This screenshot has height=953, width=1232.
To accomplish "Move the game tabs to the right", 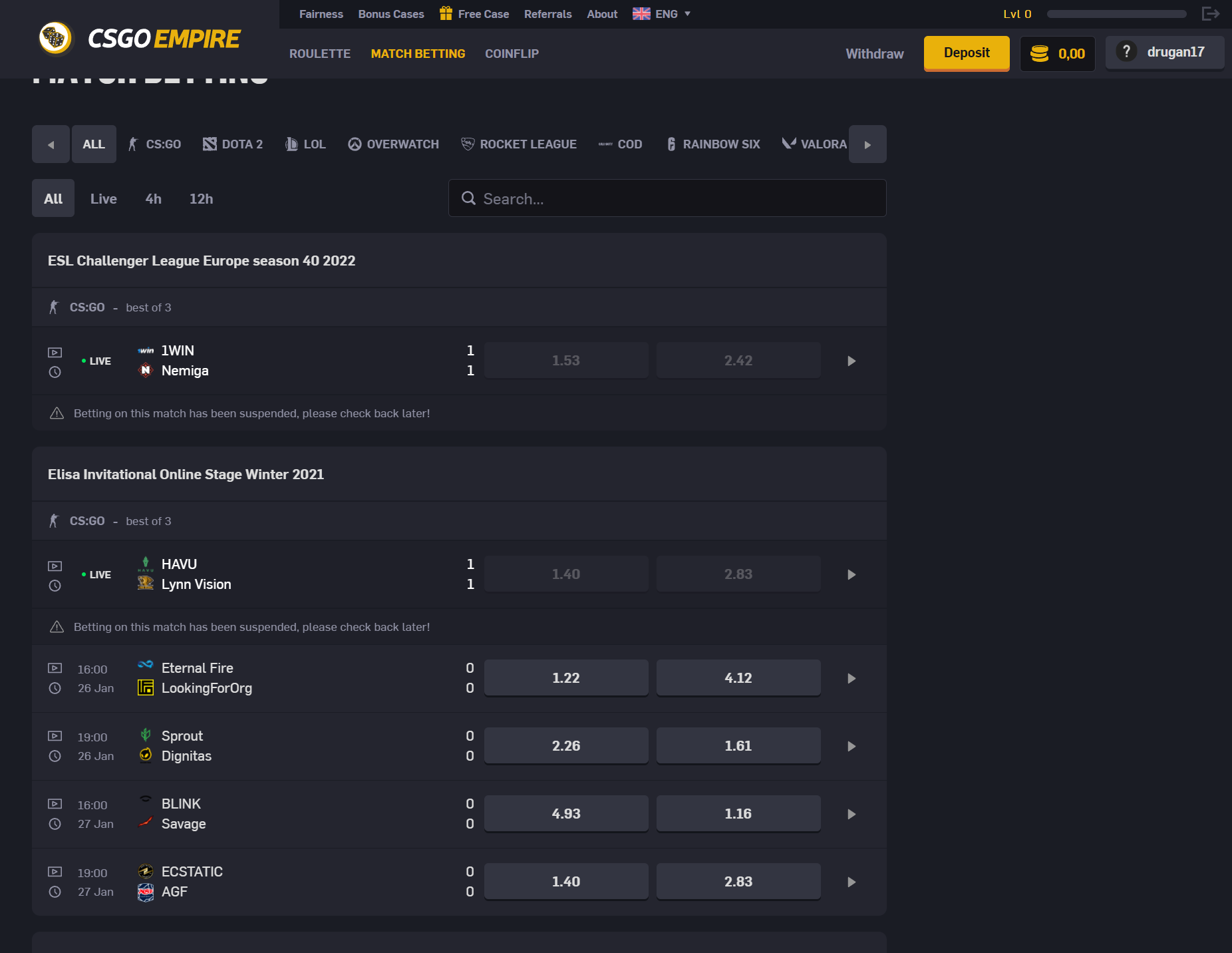I will coord(867,144).
